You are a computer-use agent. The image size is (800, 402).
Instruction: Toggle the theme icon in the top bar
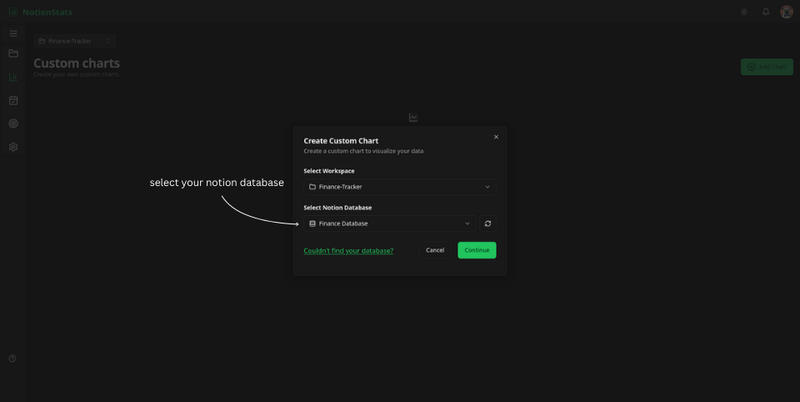click(x=744, y=12)
